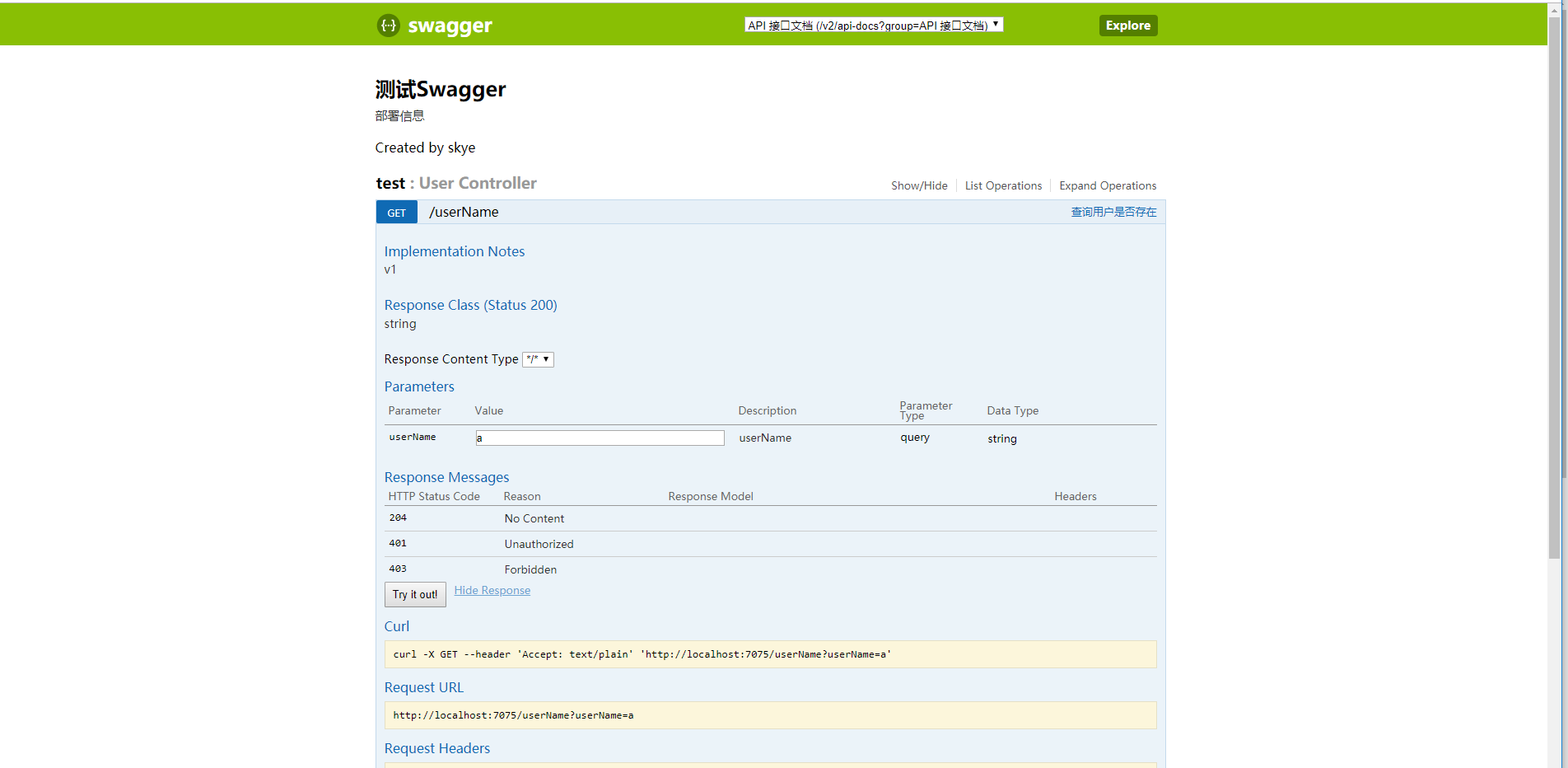Click the Expand Operations link

(x=1108, y=185)
